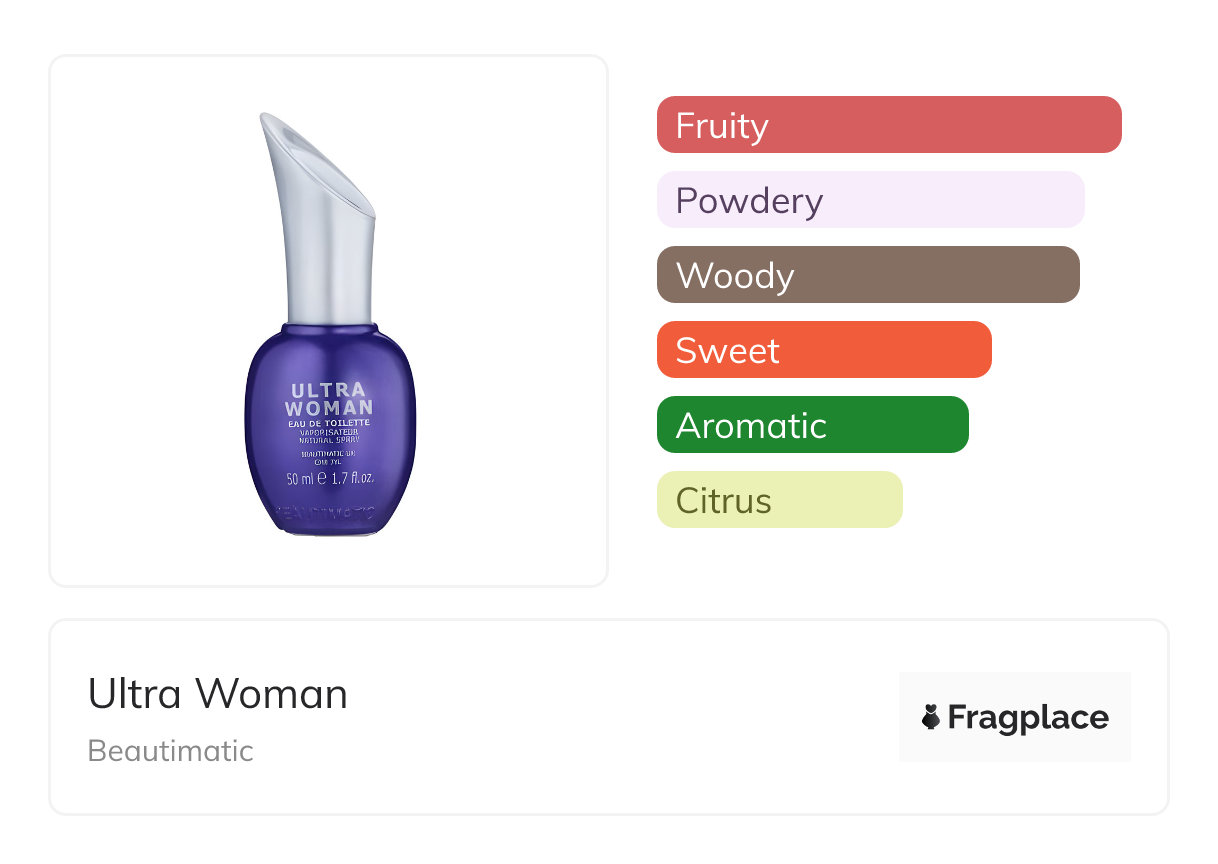1218x864 pixels.
Task: Click the right tip of Fruity bar
Action: tap(1112, 125)
